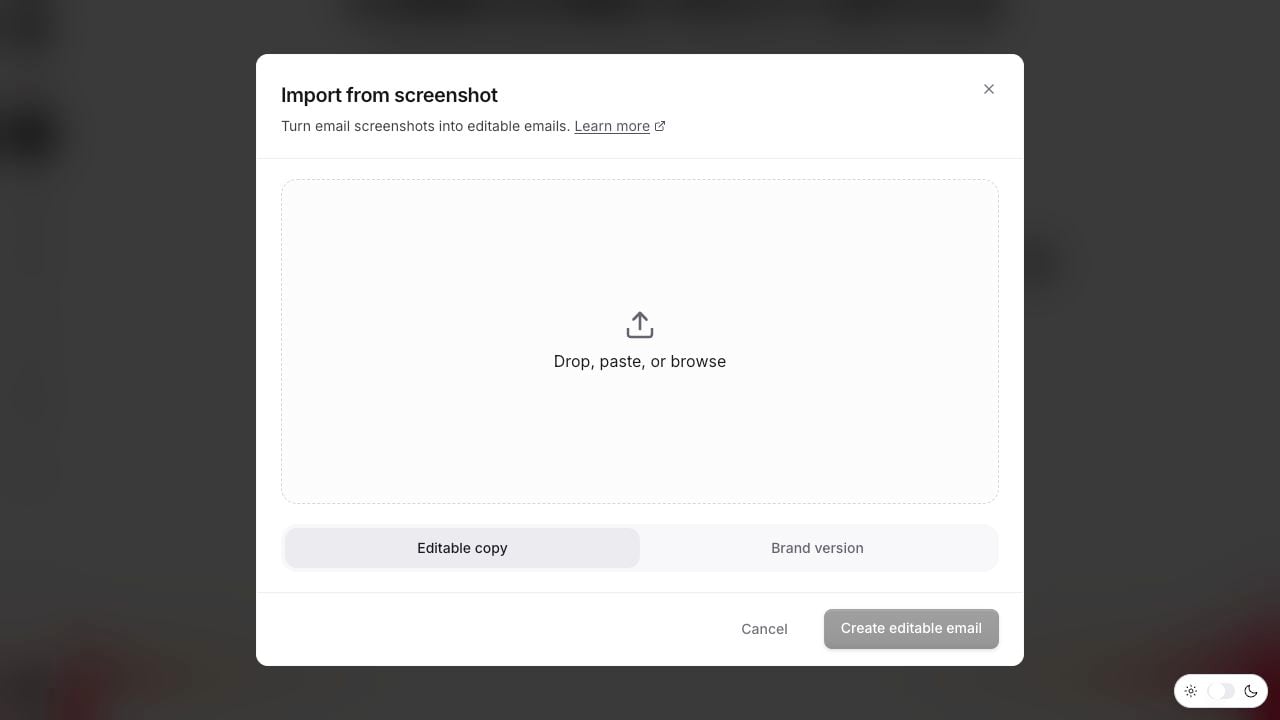Viewport: 1280px width, 720px height.
Task: Cancel the screenshot import
Action: pyautogui.click(x=764, y=629)
